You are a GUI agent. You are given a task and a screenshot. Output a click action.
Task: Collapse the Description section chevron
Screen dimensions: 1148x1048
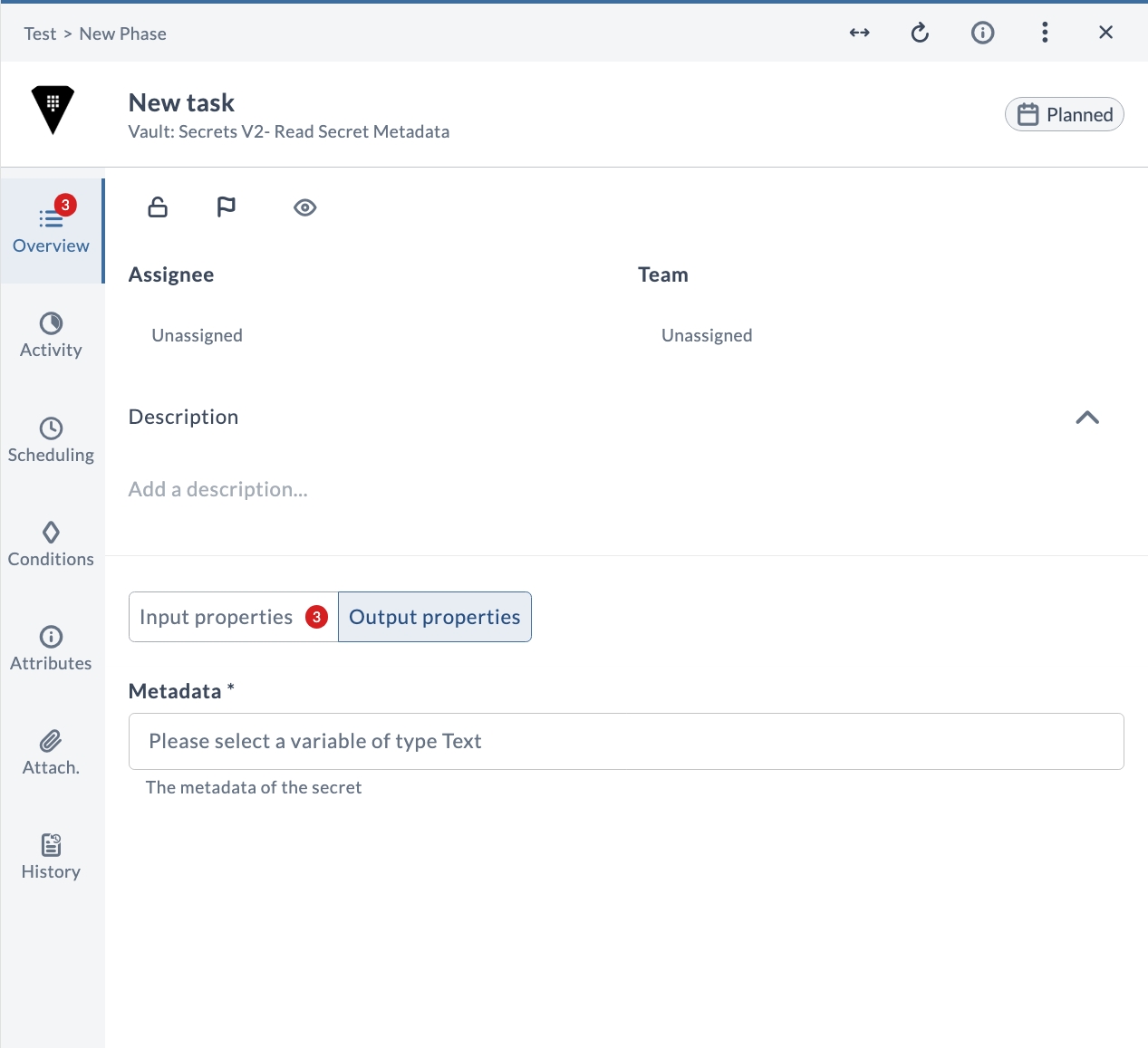[1087, 418]
